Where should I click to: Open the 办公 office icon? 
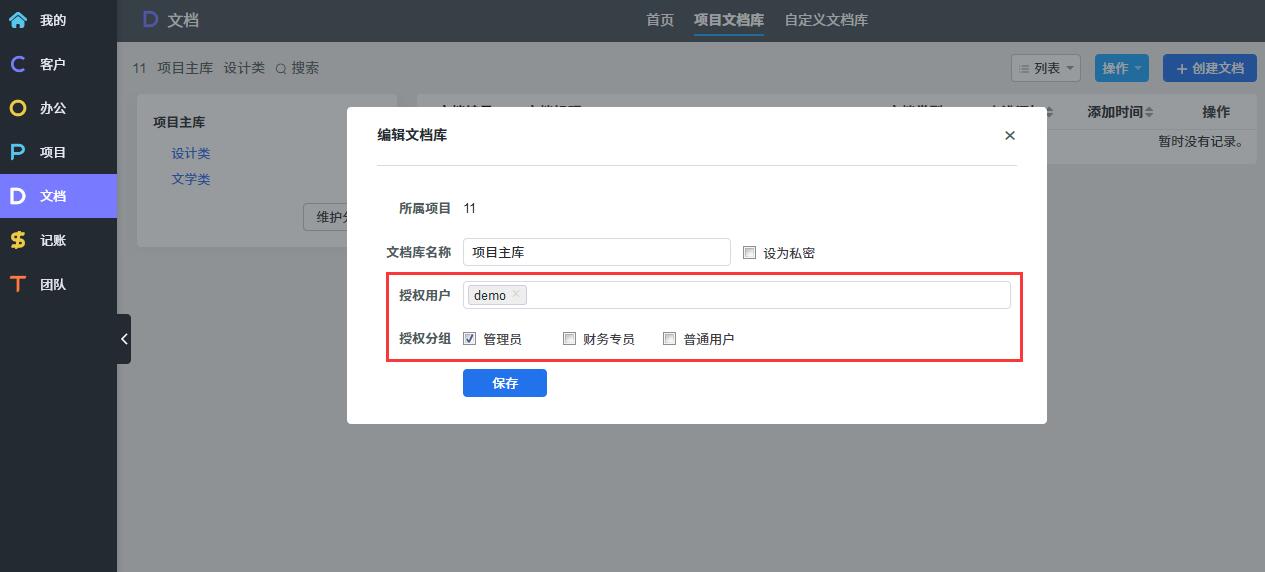(x=18, y=108)
